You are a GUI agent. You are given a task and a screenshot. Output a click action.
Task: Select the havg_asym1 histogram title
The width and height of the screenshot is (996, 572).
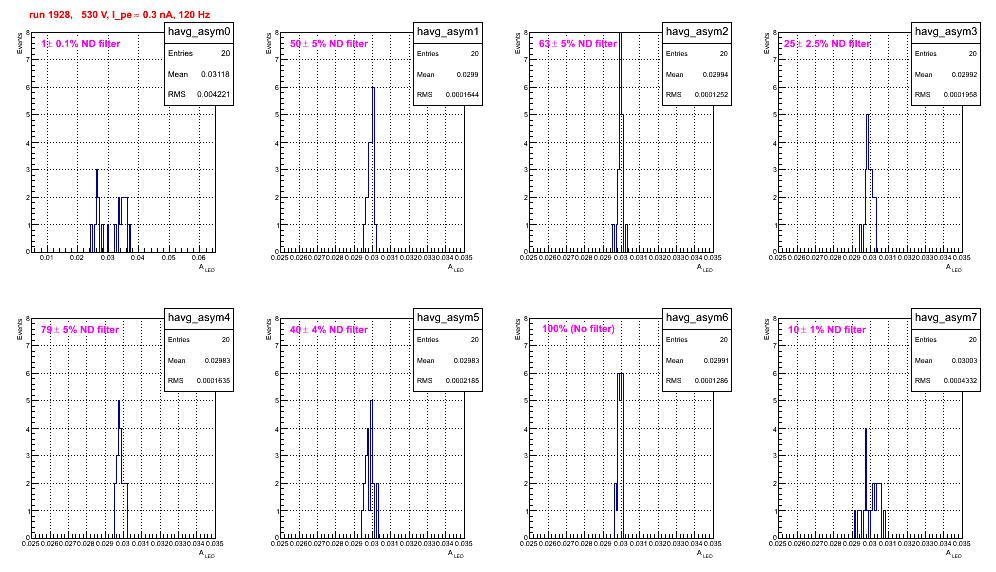pos(448,32)
